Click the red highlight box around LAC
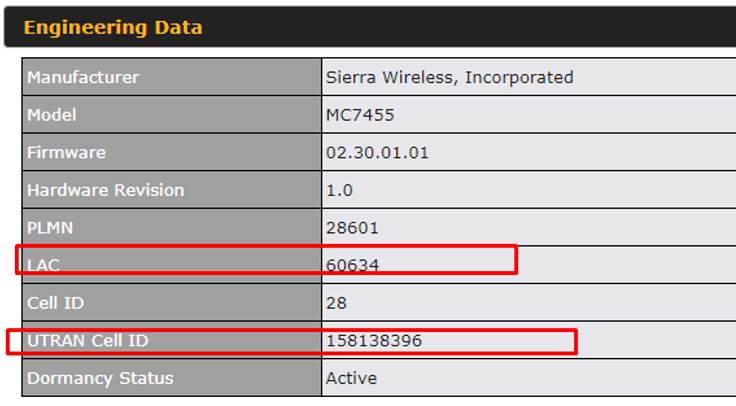 [x=267, y=259]
